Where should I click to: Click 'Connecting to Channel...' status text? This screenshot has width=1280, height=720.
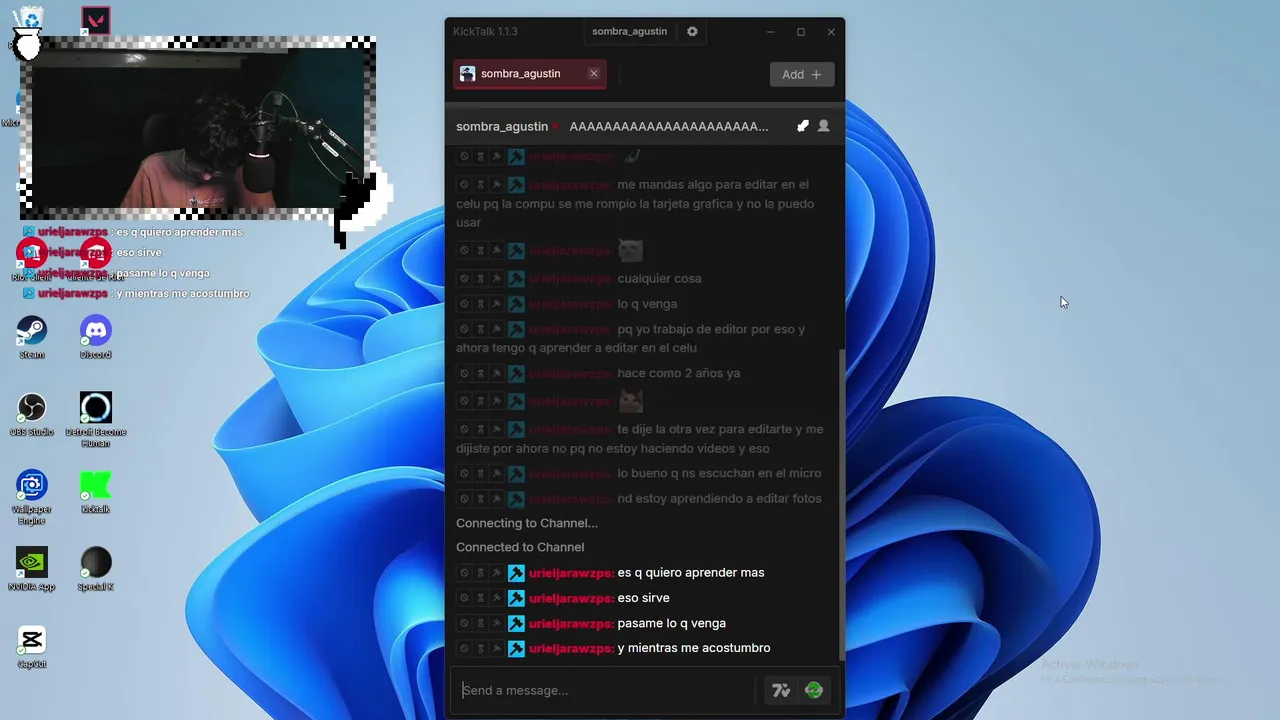tap(527, 523)
